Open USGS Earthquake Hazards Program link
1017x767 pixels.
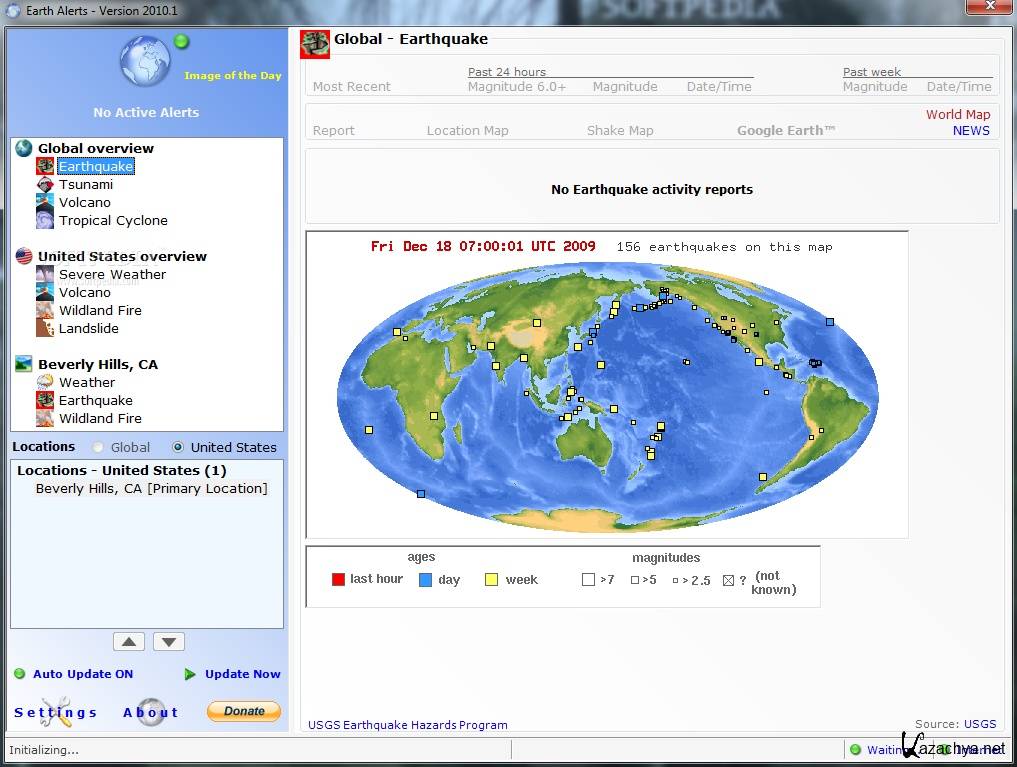point(407,725)
